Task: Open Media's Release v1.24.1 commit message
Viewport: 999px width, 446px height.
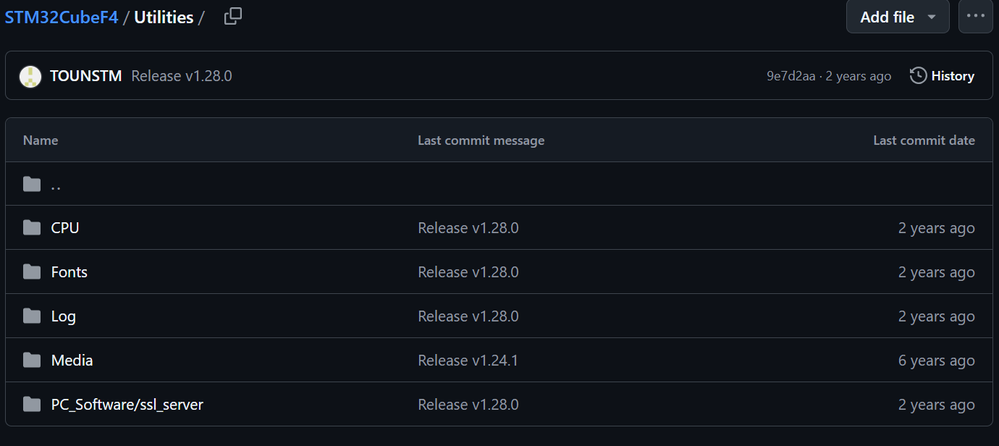Action: pyautogui.click(x=468, y=361)
